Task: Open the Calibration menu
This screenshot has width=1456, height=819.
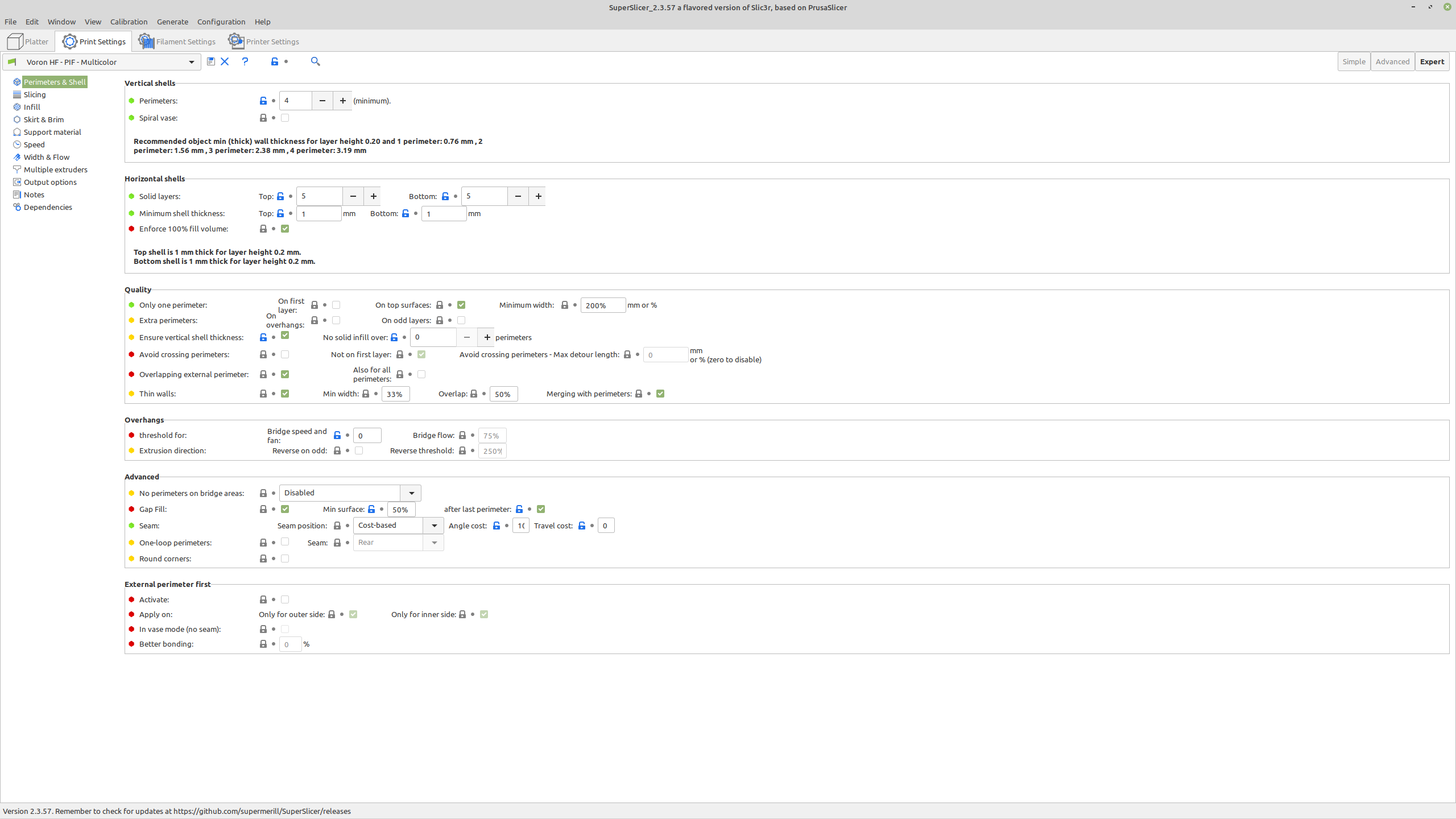Action: coord(129,22)
